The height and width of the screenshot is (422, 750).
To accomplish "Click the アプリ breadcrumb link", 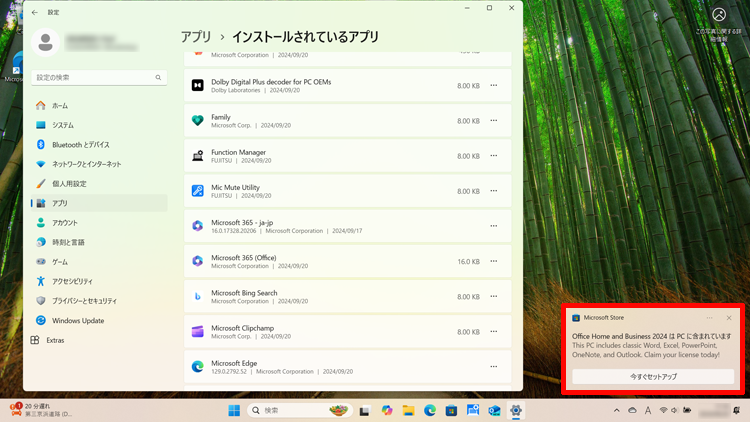I will 196,37.
